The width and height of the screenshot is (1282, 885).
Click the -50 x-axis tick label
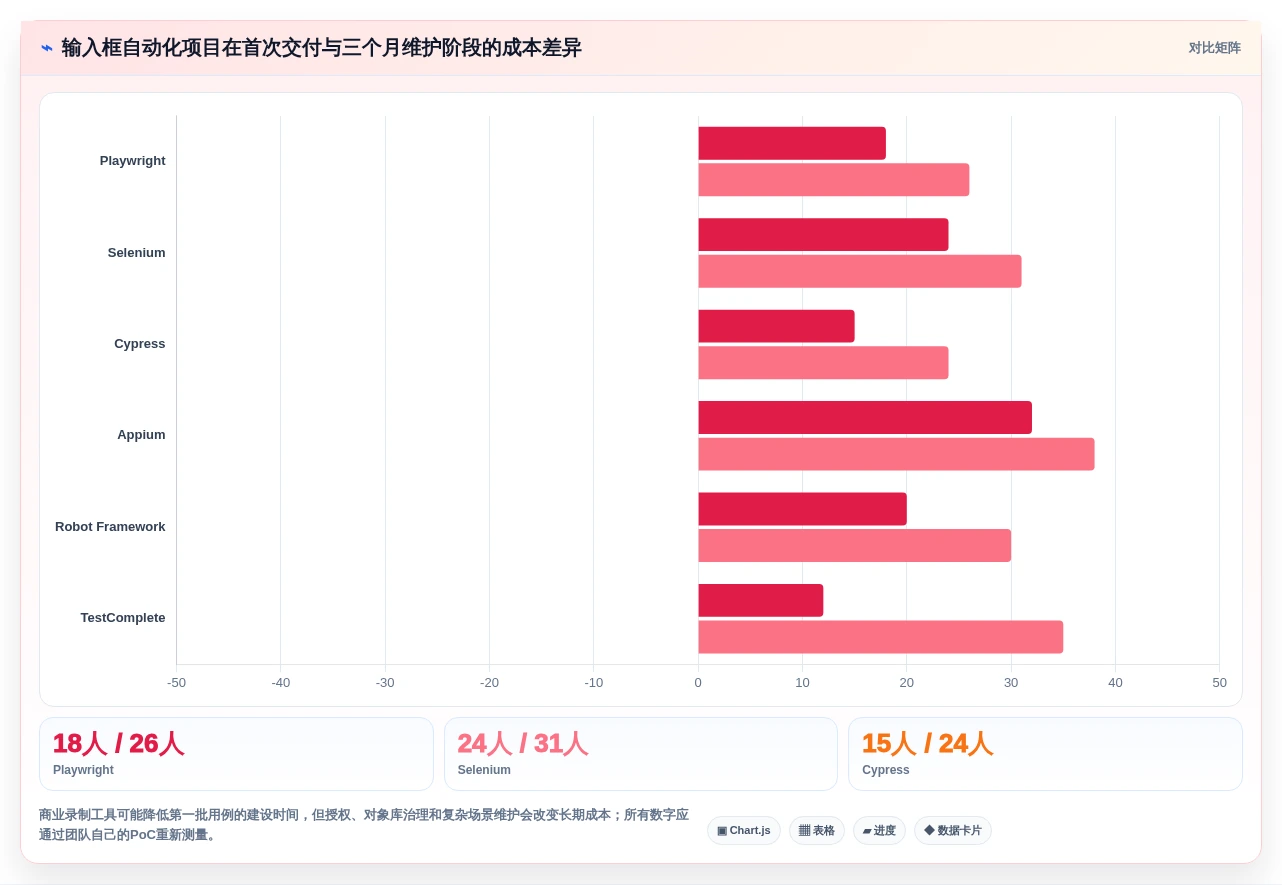click(176, 683)
